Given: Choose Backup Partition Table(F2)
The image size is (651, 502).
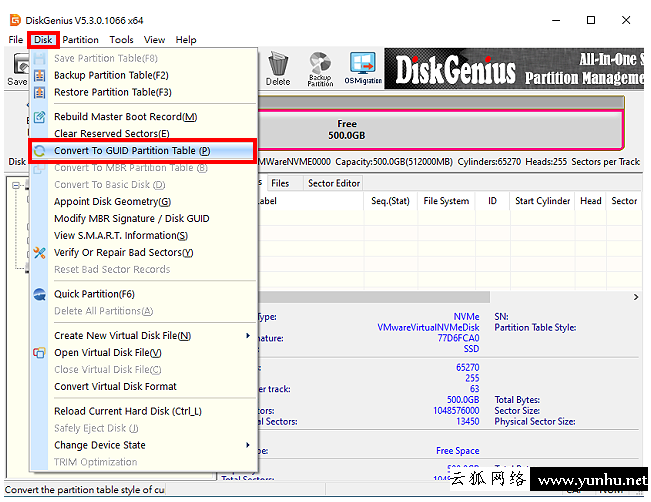Looking at the screenshot, I should (x=111, y=75).
